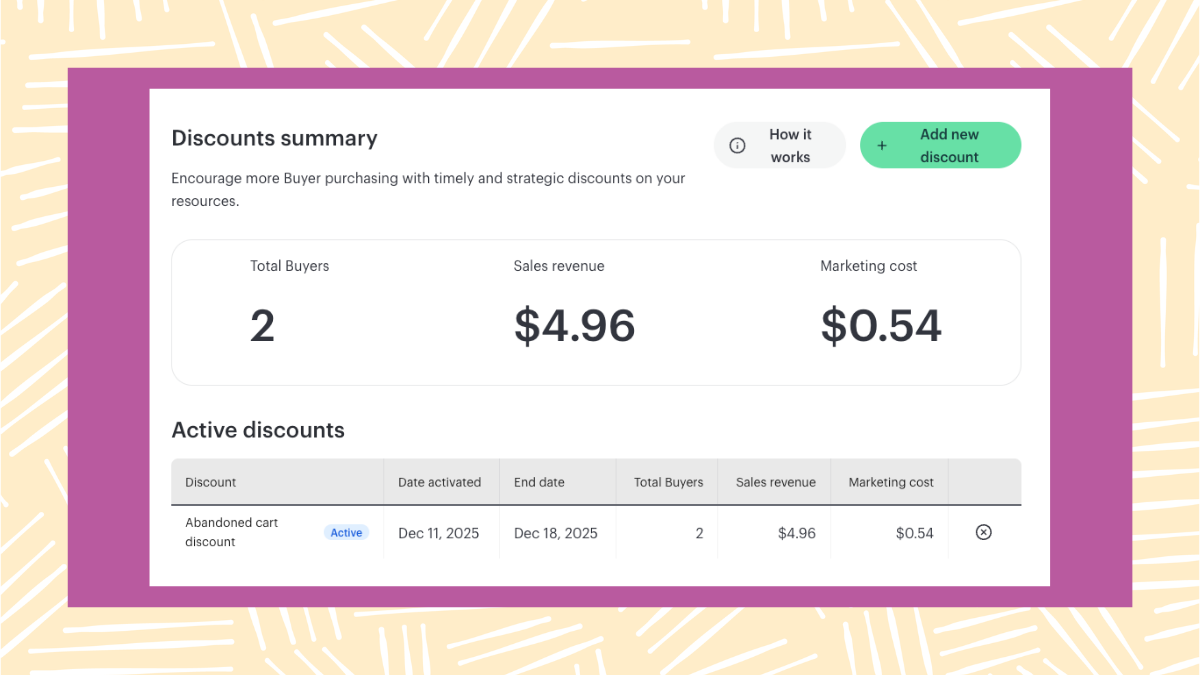Click the 'Date activated' column header
The height and width of the screenshot is (675, 1200).
tap(440, 482)
